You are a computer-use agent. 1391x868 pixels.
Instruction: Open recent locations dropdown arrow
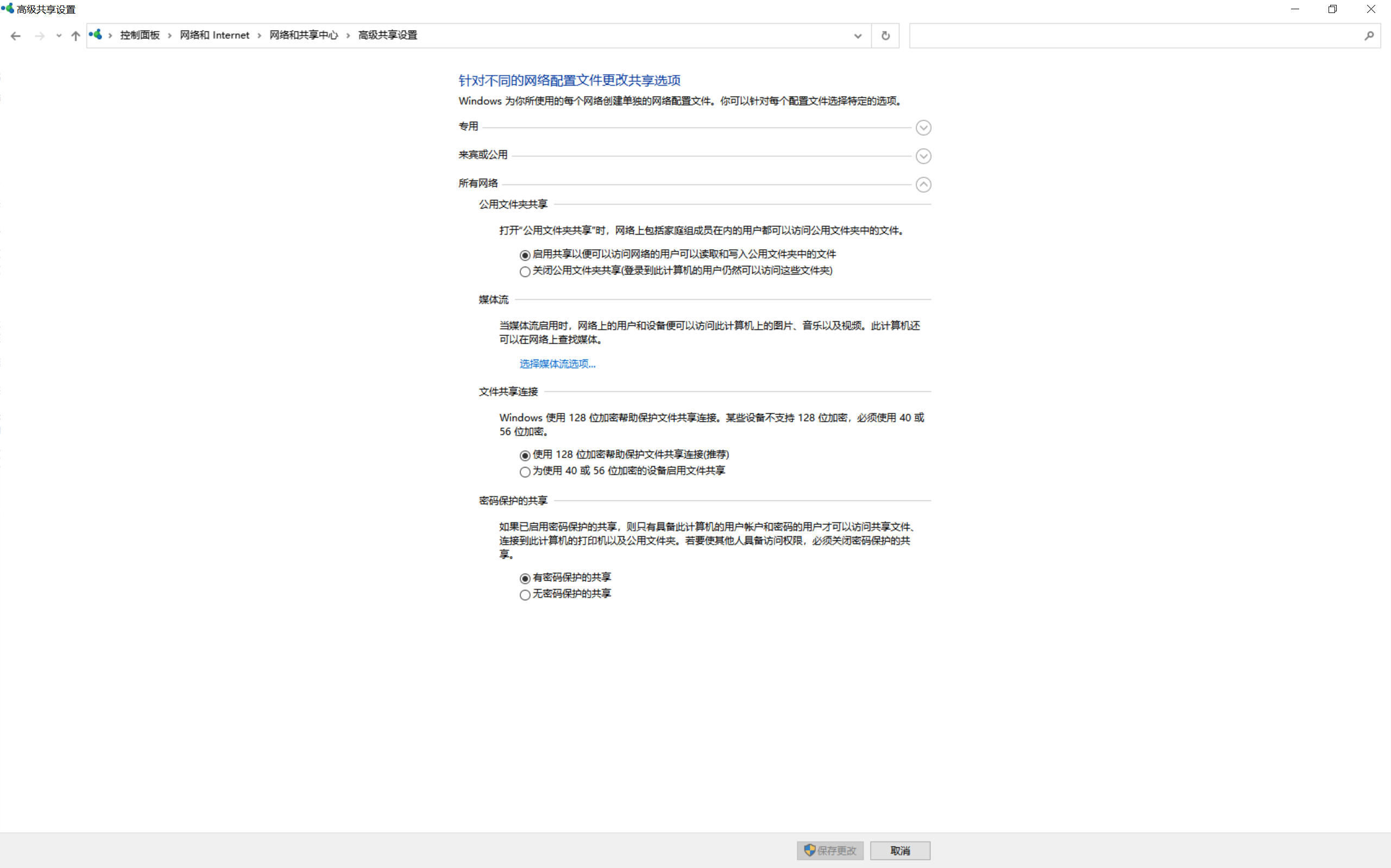(x=59, y=36)
